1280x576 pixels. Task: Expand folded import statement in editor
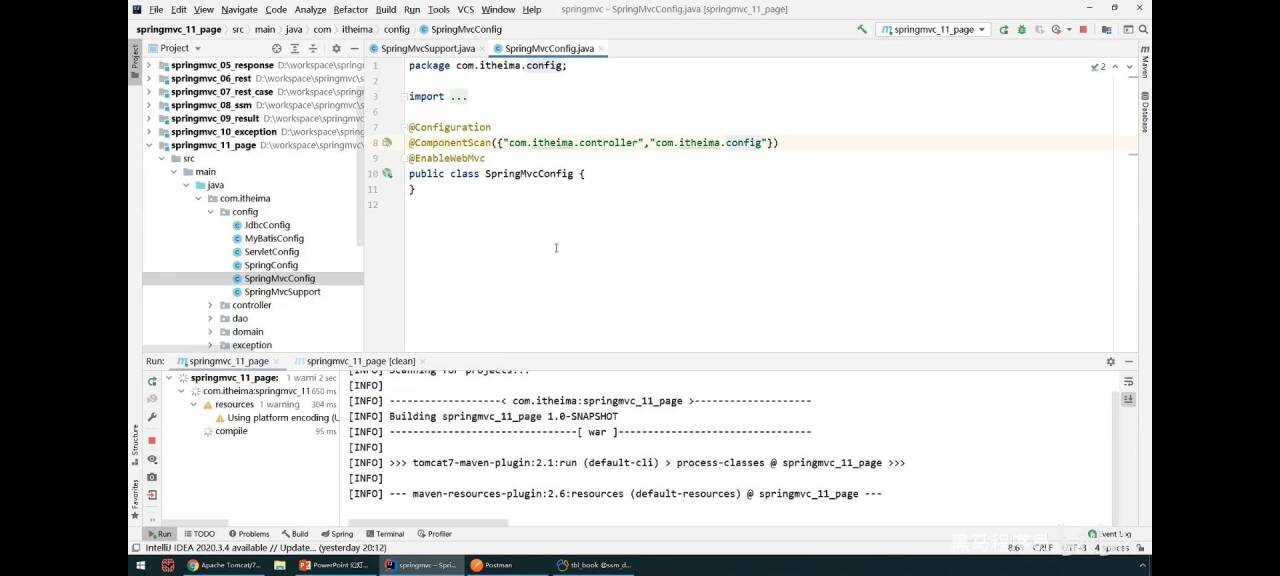458,96
